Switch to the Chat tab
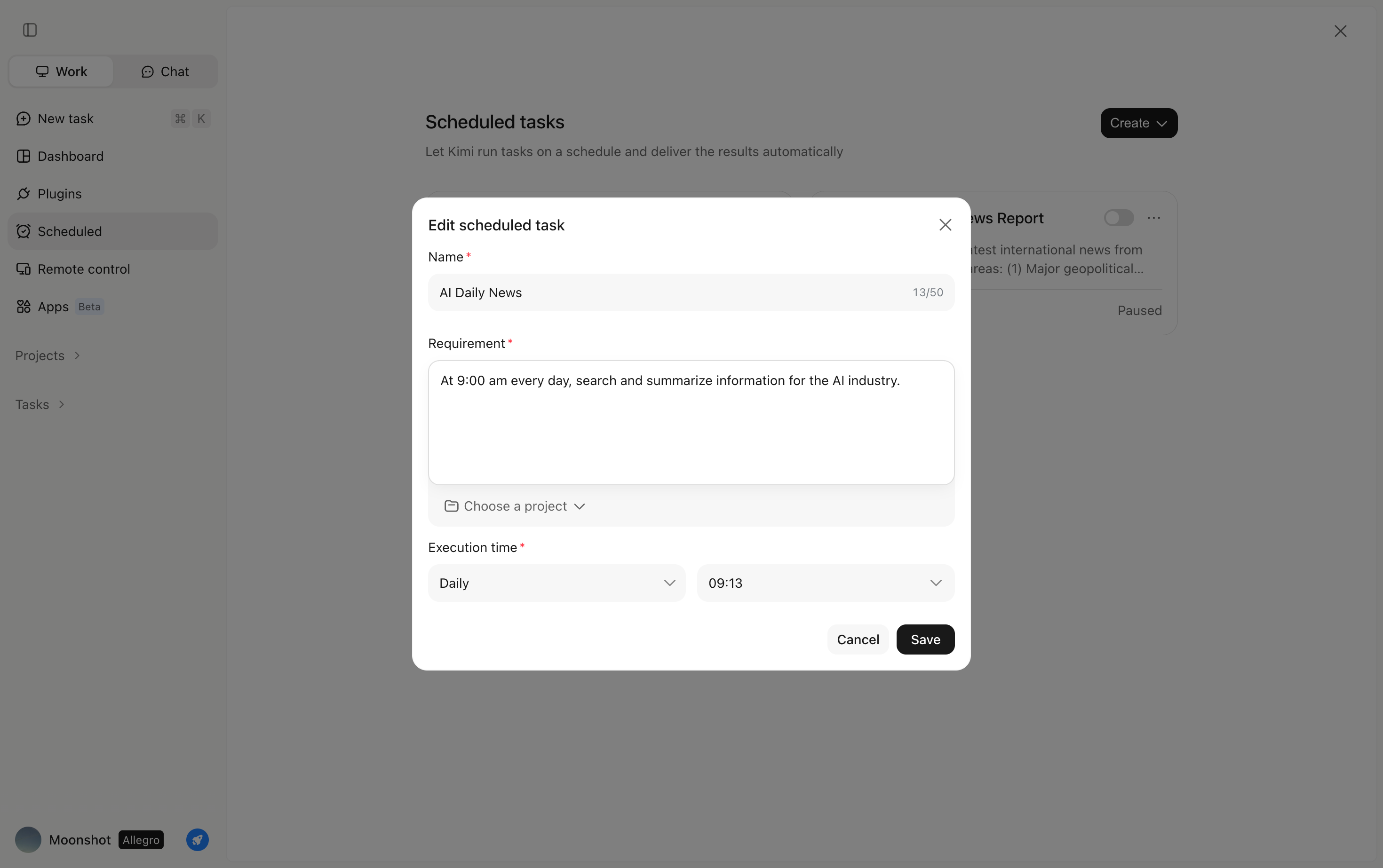The image size is (1383, 868). tap(166, 72)
